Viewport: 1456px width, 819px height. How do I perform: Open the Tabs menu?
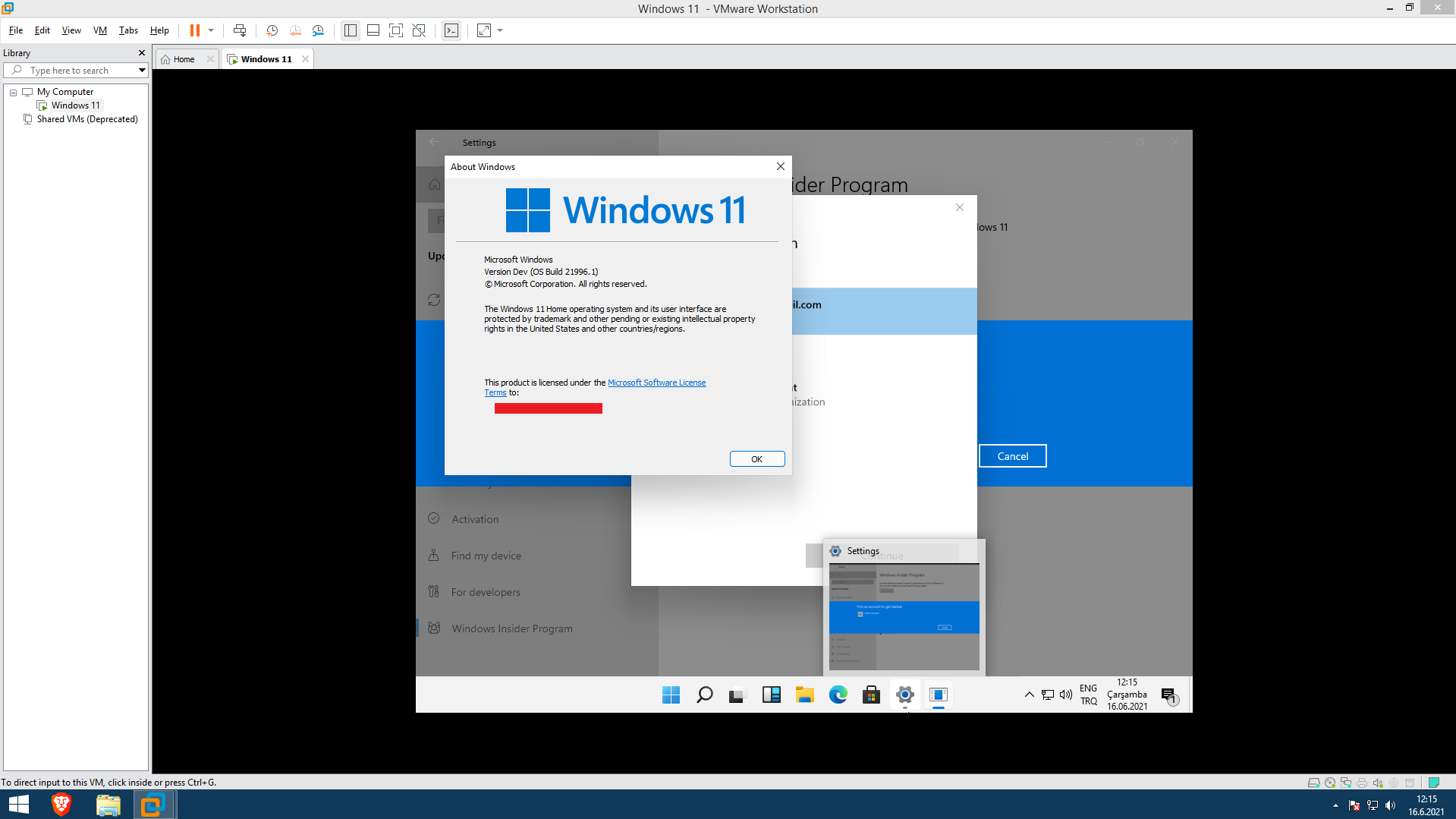(x=128, y=30)
